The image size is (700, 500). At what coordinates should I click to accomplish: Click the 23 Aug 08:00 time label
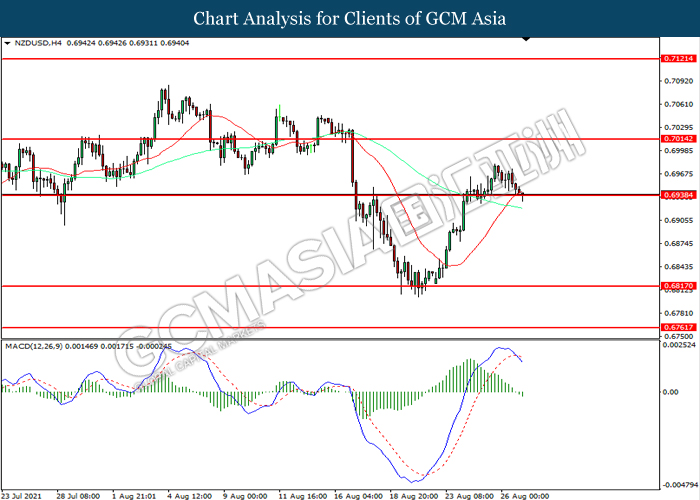point(470,496)
